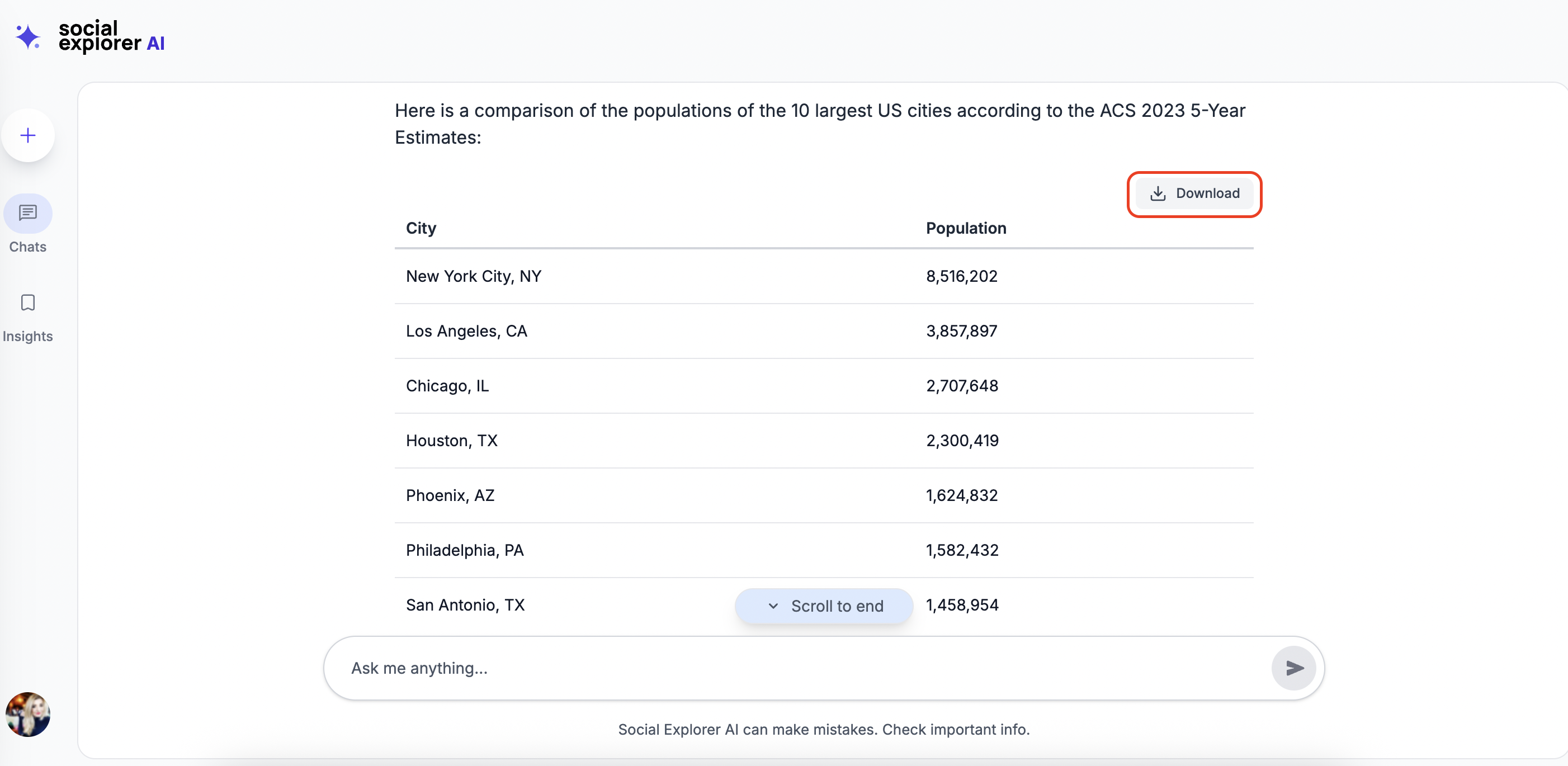This screenshot has width=1568, height=766.
Task: Focus the Ask me anything input
Action: tap(791, 668)
